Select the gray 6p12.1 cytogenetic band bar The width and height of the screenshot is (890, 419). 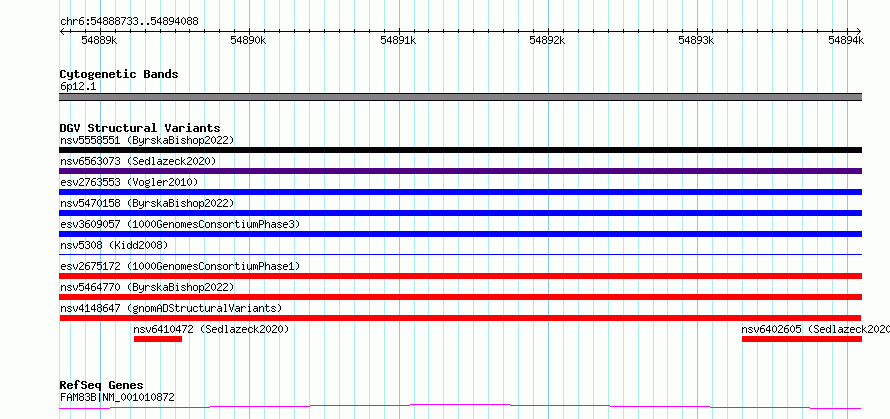[460, 97]
